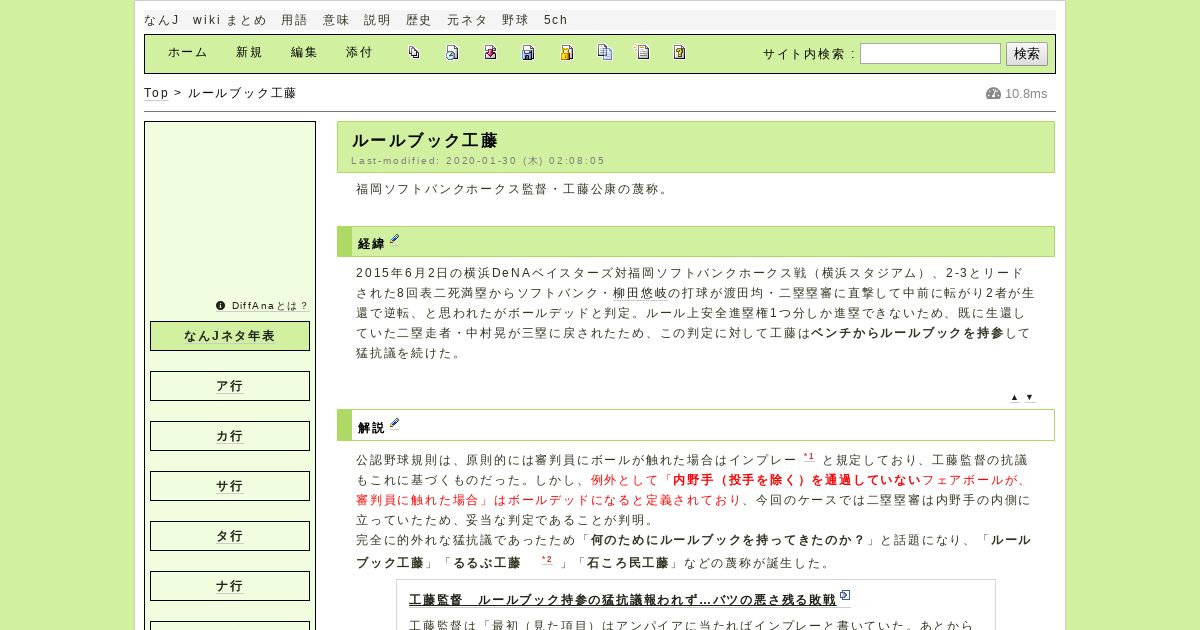Image resolution: width=1200 pixels, height=630 pixels.
Task: Open the ア行 sidebar category
Action: point(230,386)
